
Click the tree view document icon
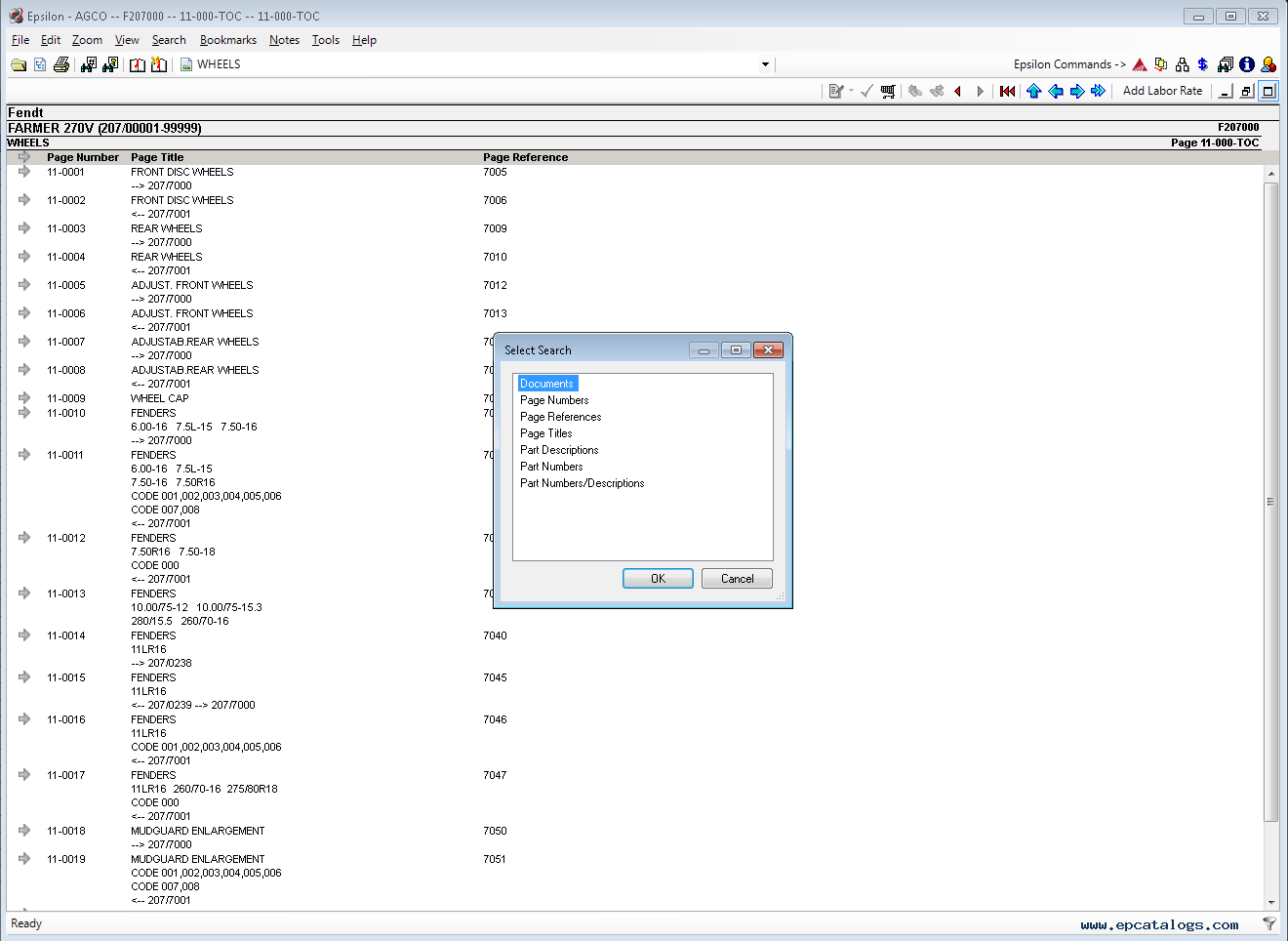pyautogui.click(x=40, y=64)
